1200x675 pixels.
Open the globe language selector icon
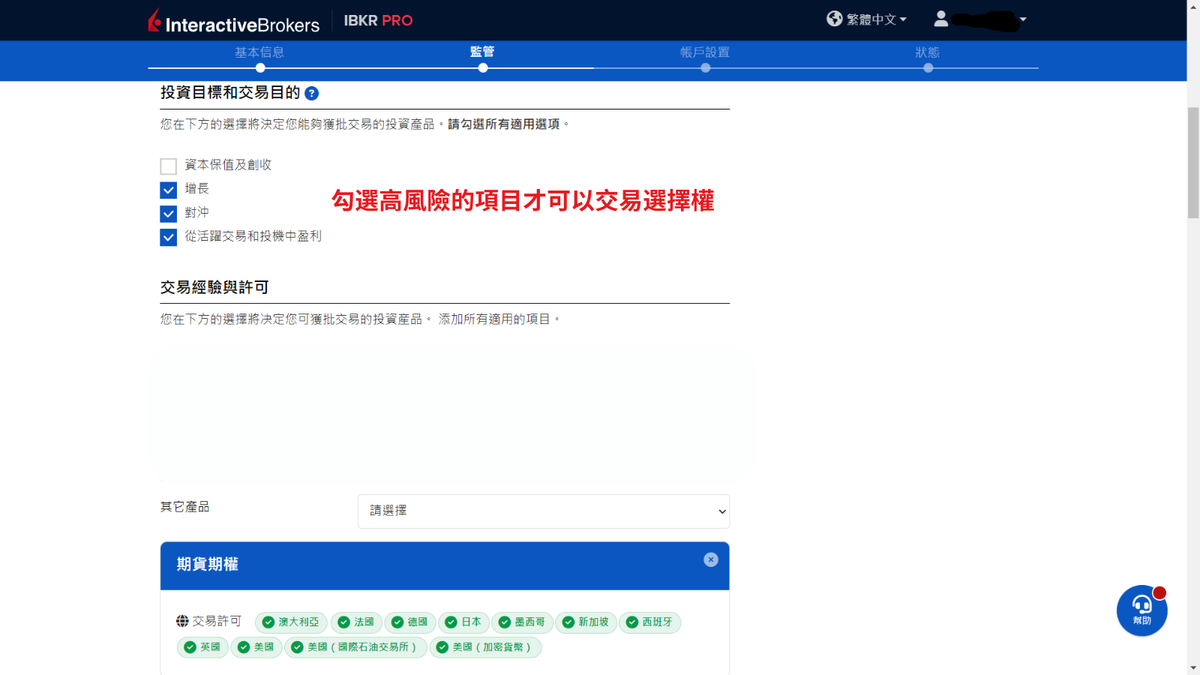832,18
